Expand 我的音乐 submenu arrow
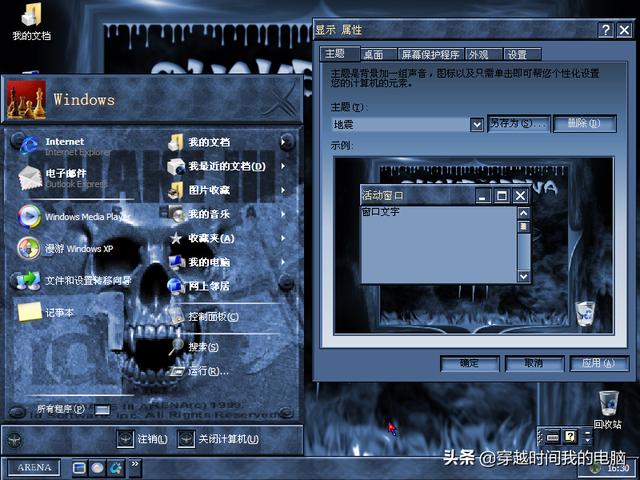640x480 pixels. point(283,214)
